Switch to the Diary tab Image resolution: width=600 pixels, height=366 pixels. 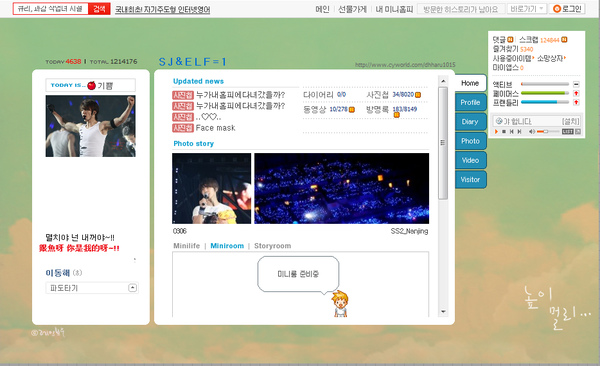click(471, 122)
